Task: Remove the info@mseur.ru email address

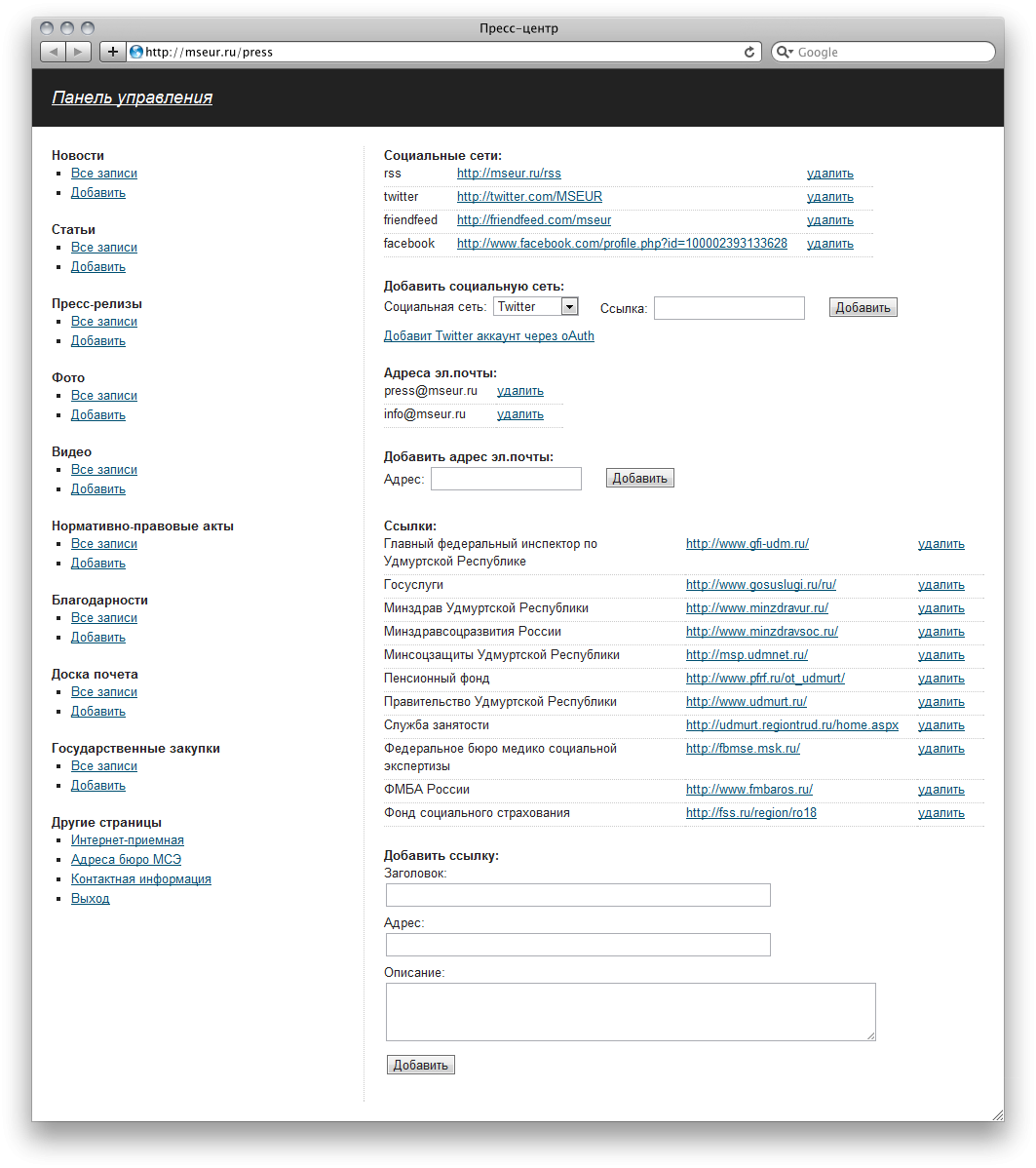Action: [520, 414]
